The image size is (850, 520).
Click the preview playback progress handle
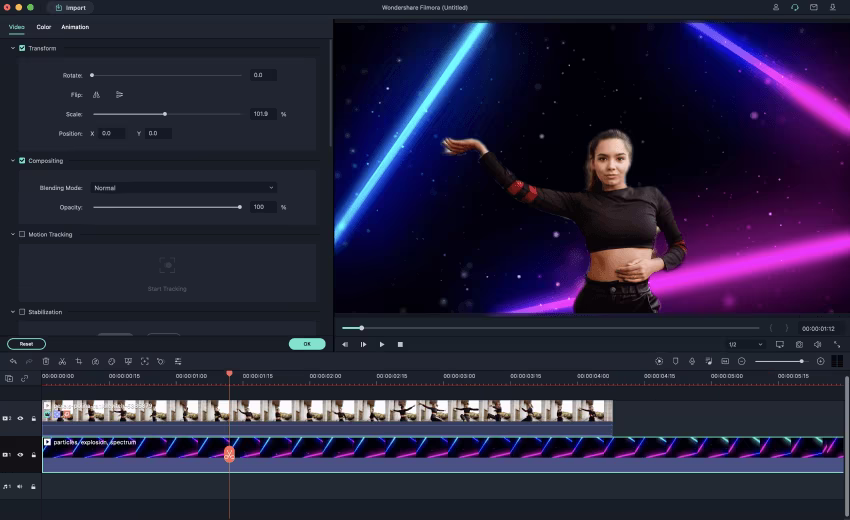click(362, 328)
